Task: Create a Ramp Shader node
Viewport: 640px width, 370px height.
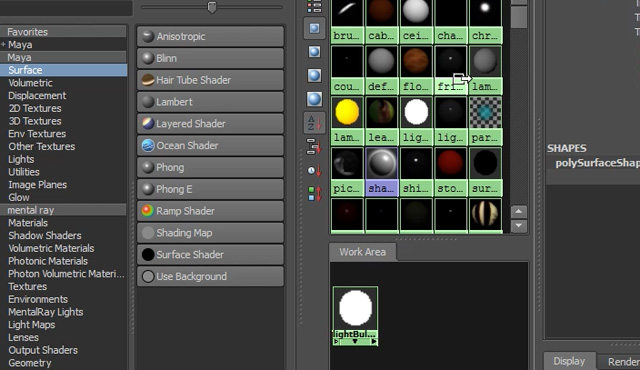Action: coord(210,211)
